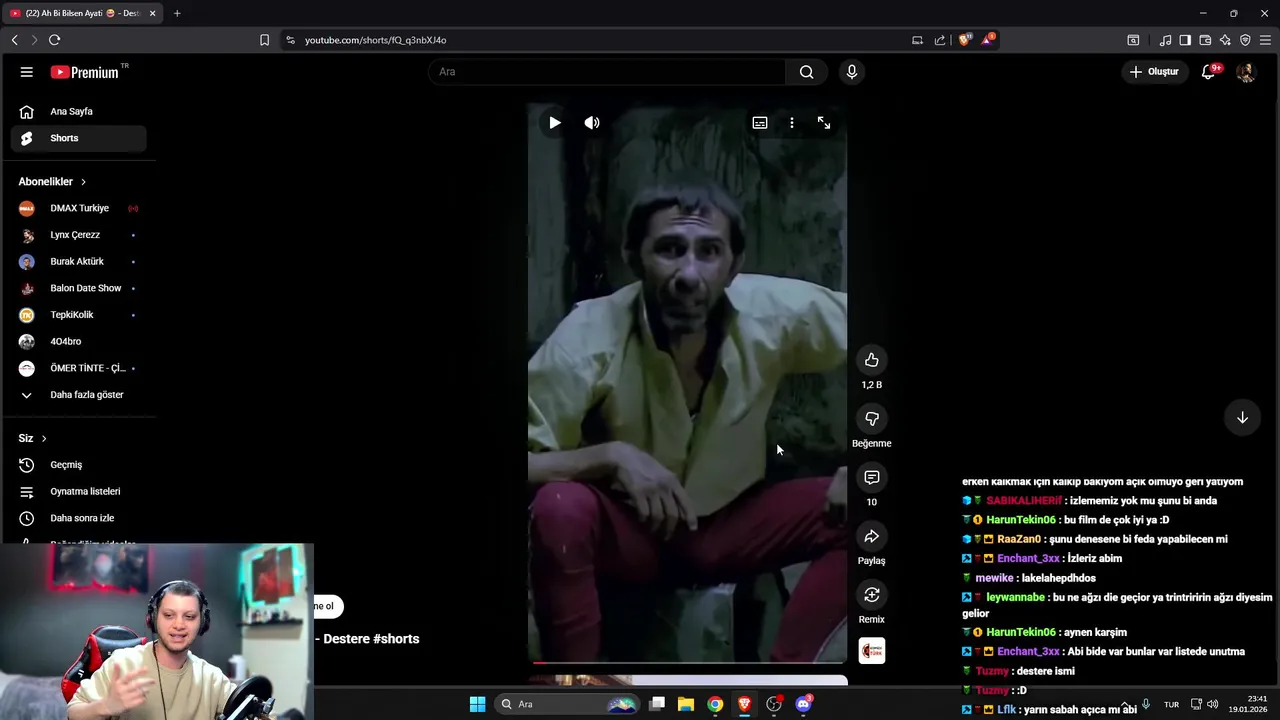Open a new browser tab
The width and height of the screenshot is (1280, 720).
[x=177, y=13]
